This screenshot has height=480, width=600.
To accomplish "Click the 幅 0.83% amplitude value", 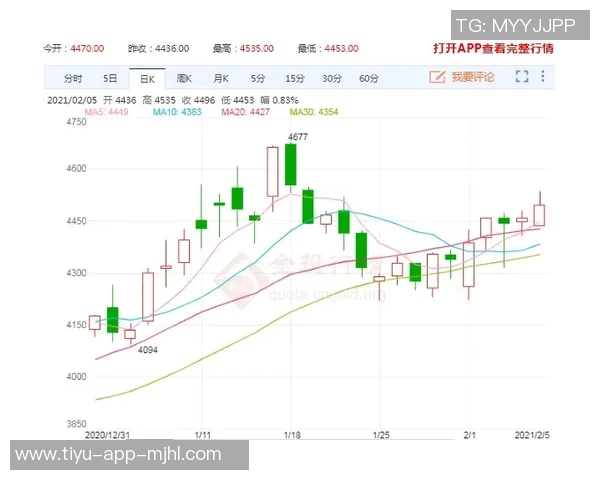I will click(x=279, y=100).
